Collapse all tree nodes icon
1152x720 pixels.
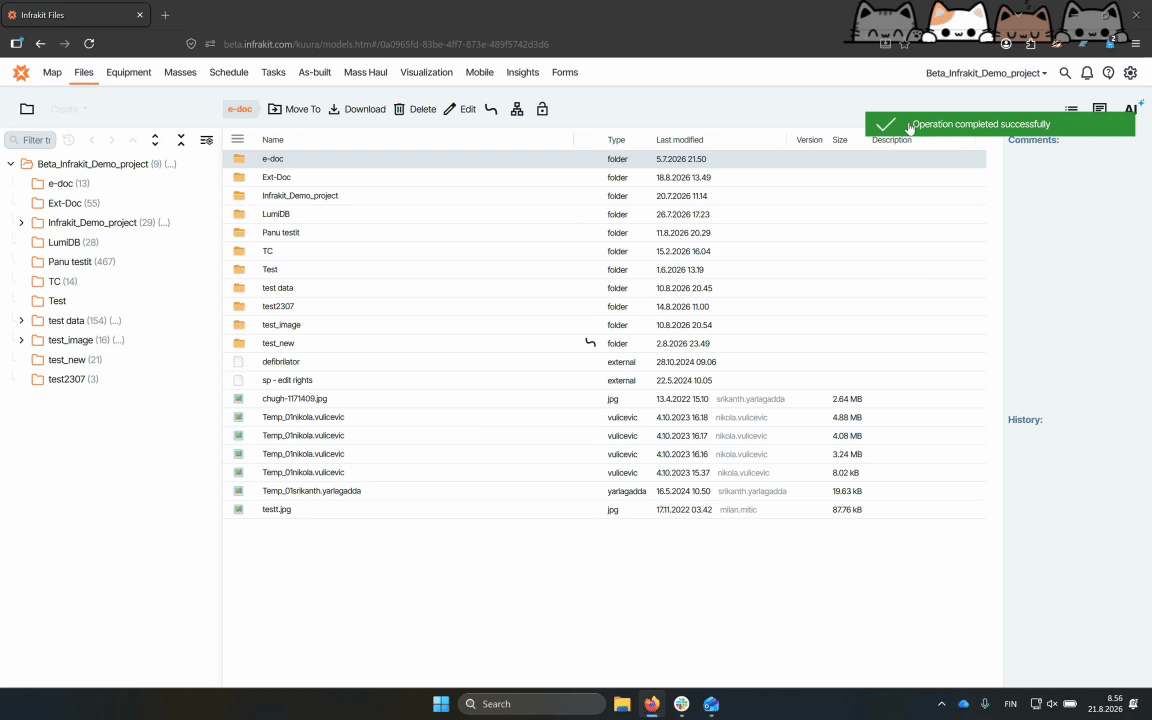[x=181, y=140]
